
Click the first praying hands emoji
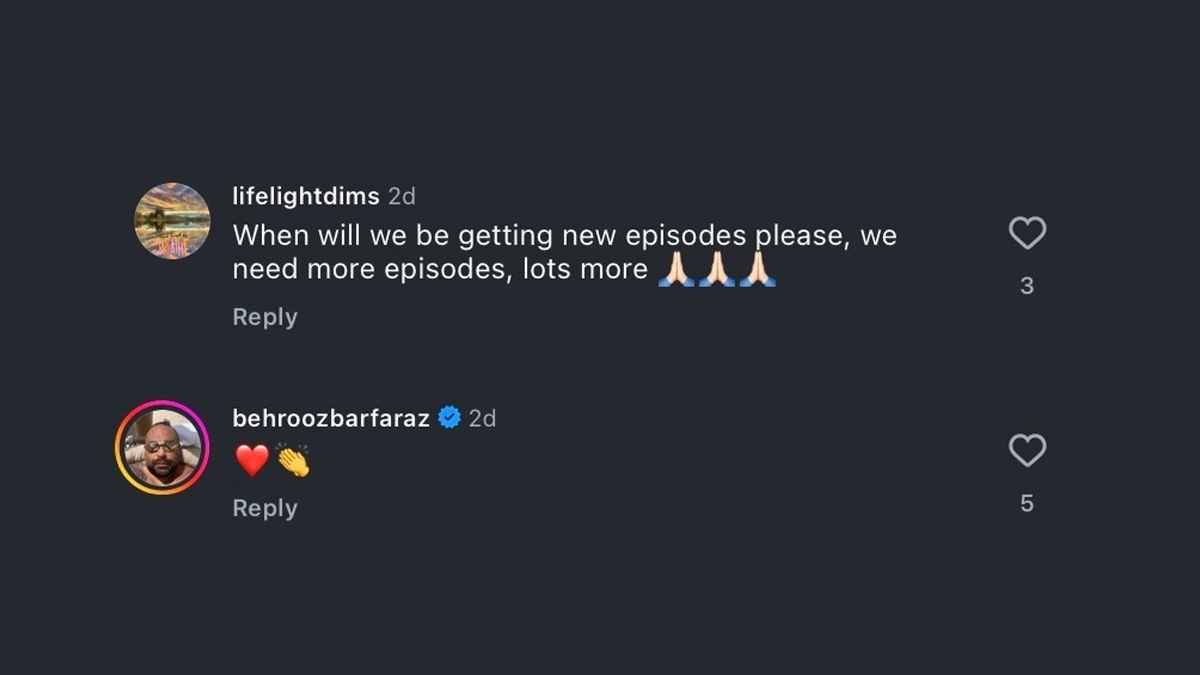pyautogui.click(x=676, y=269)
